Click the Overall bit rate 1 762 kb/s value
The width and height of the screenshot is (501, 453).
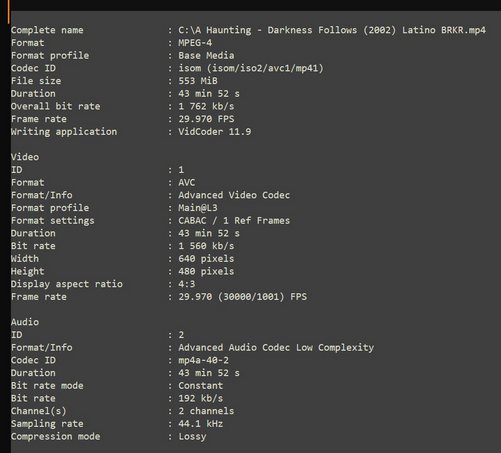tap(206, 106)
